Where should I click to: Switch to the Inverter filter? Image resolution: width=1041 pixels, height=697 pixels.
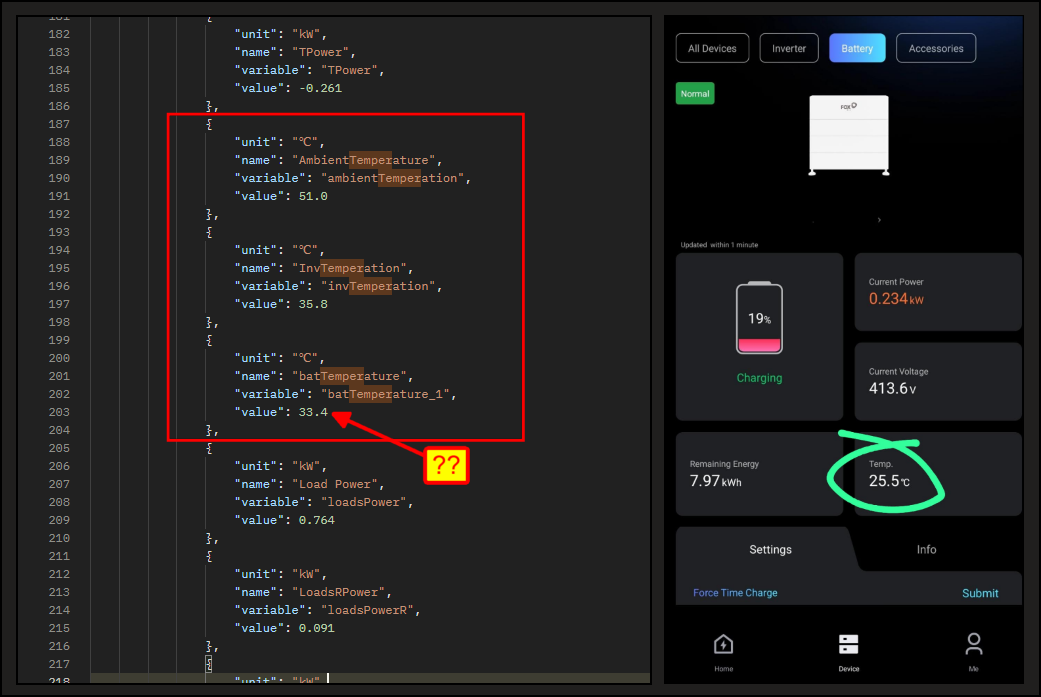pos(789,48)
